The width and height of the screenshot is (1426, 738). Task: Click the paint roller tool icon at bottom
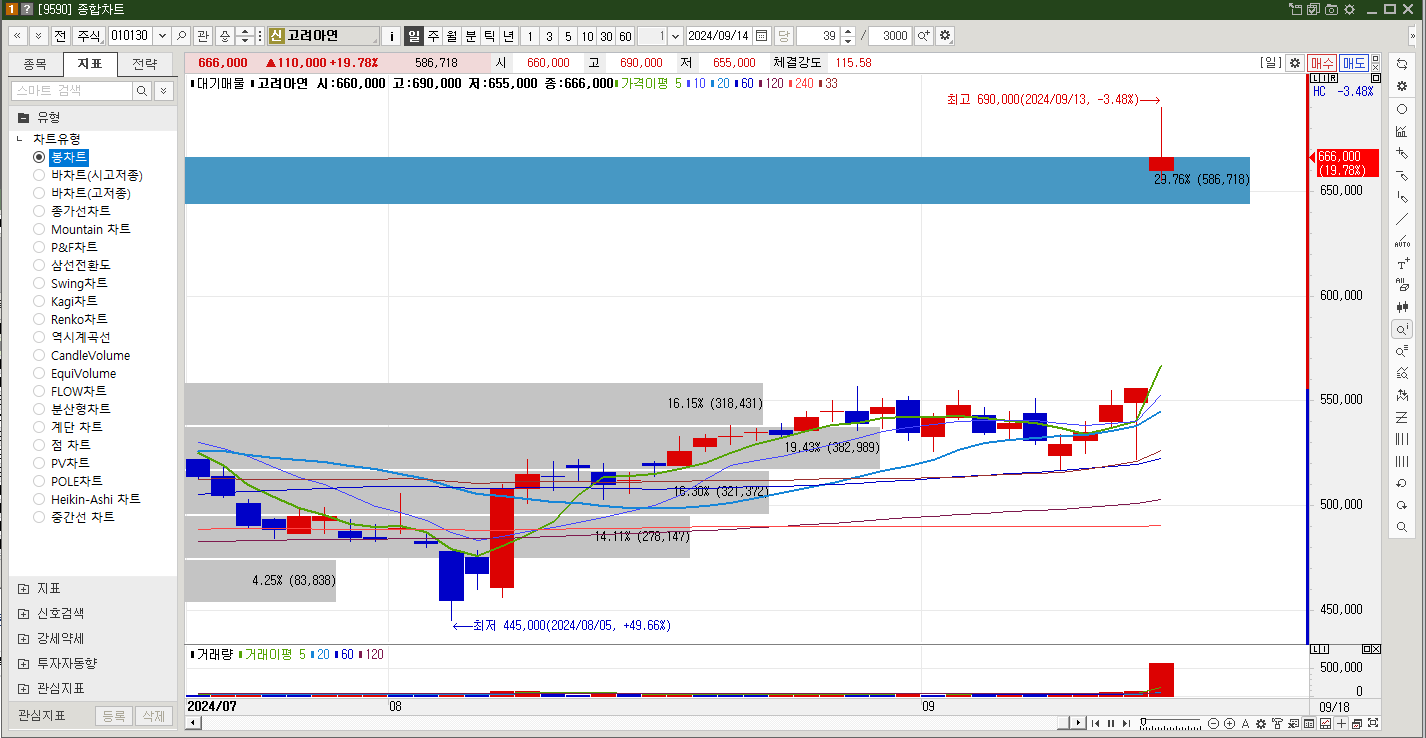tap(1277, 724)
